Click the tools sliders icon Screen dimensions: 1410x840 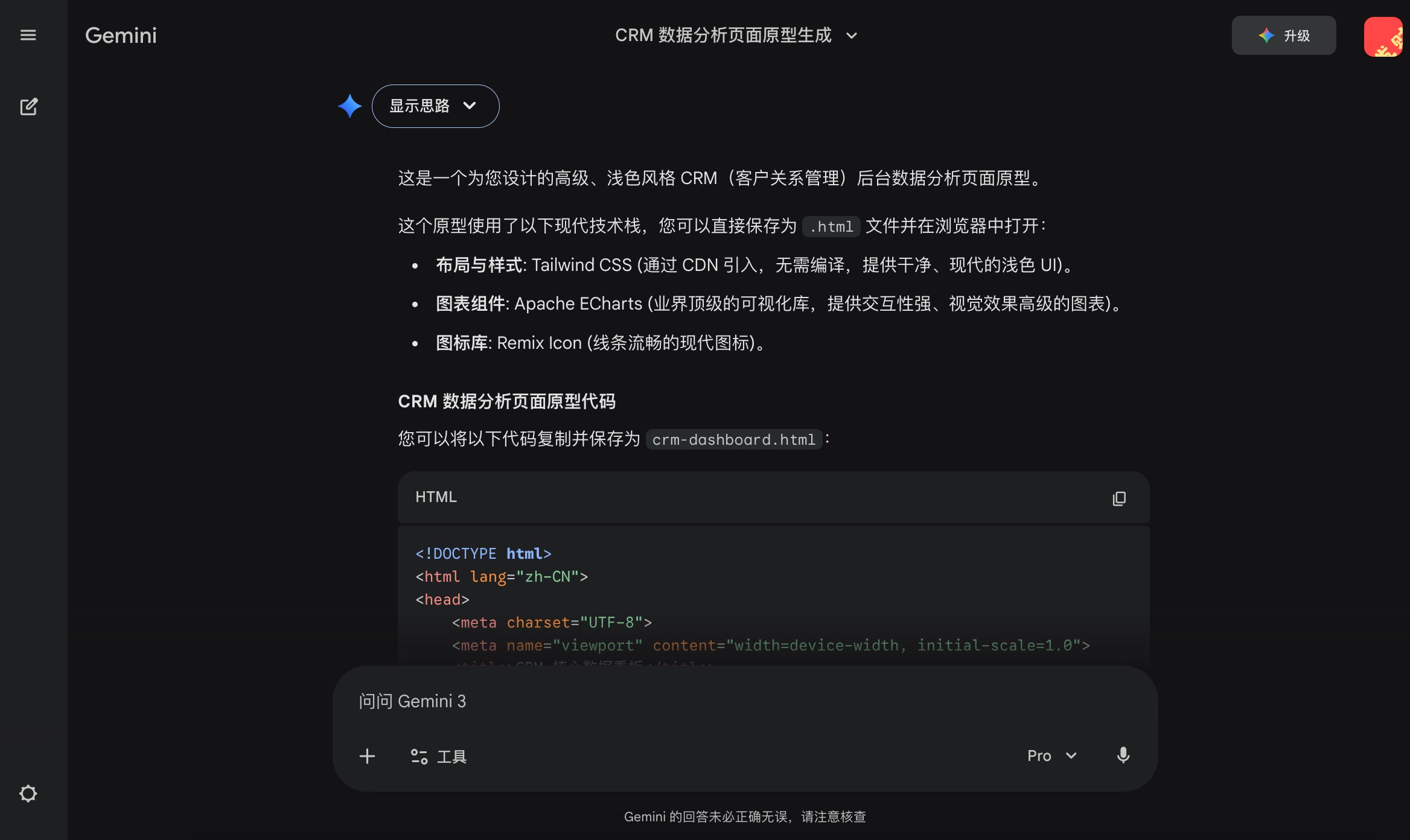(x=419, y=756)
